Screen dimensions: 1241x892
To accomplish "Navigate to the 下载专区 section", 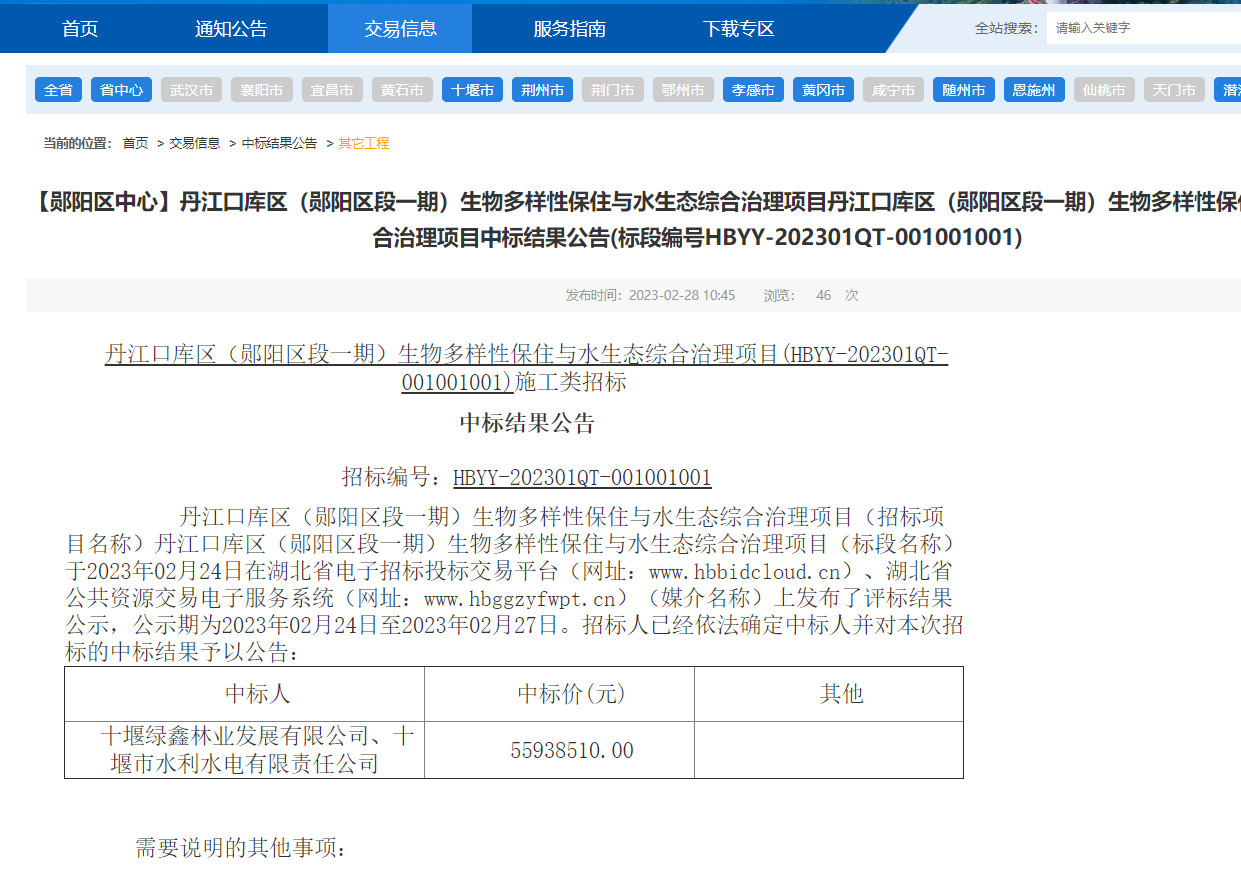I will coord(738,29).
